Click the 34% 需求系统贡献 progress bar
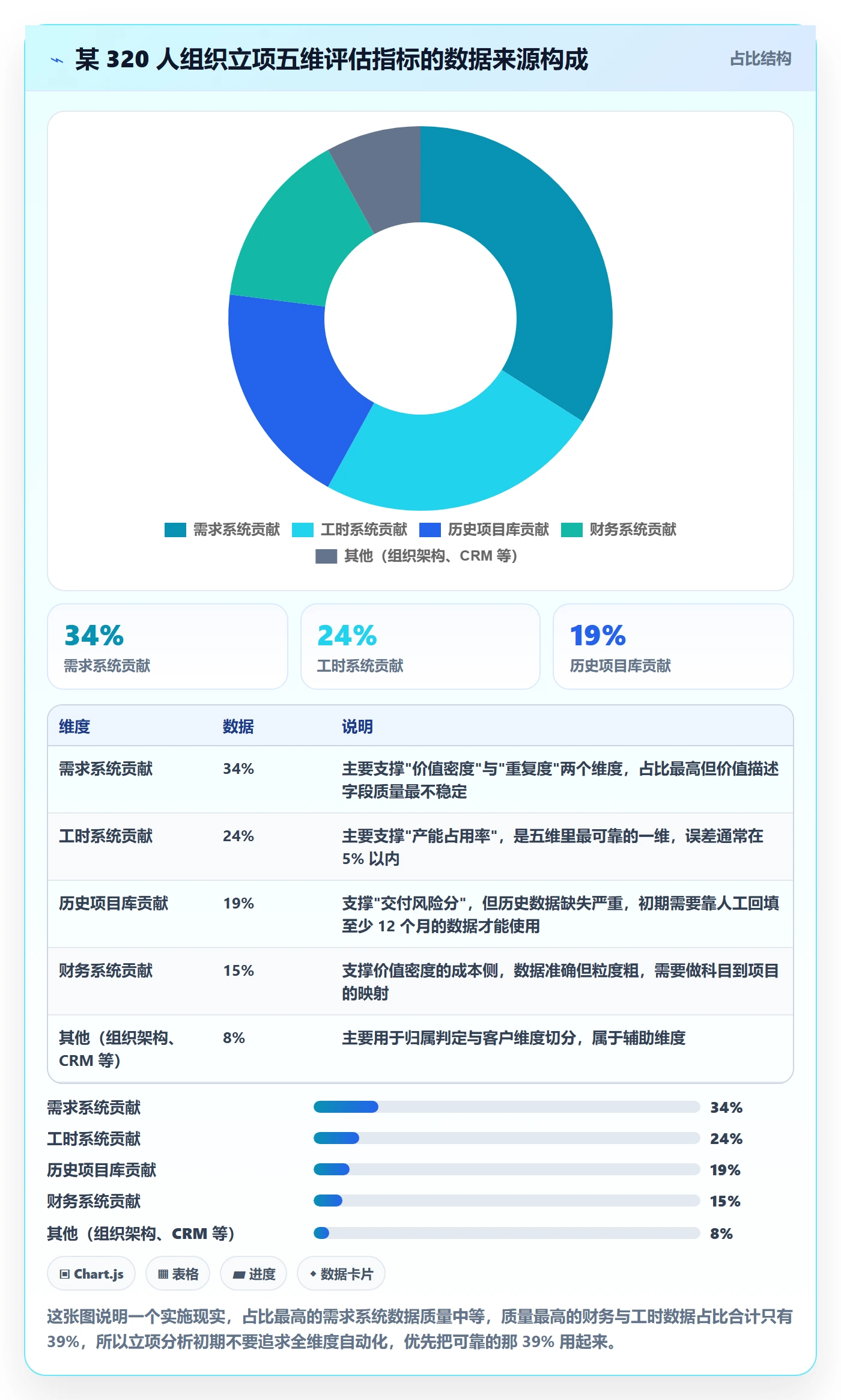Viewport: 841px width, 1400px height. 506,1107
